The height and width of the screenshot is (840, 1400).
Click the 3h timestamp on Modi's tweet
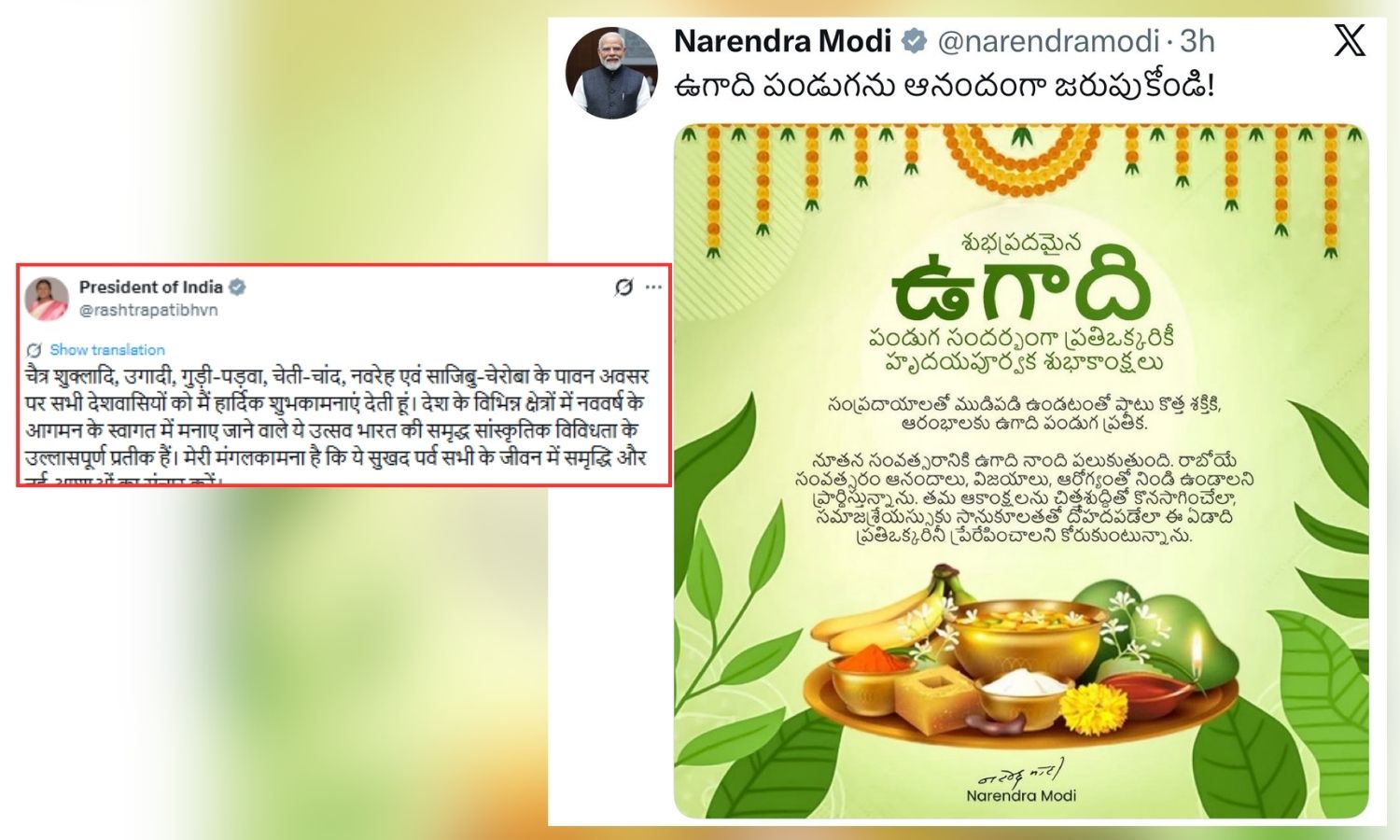1197,41
